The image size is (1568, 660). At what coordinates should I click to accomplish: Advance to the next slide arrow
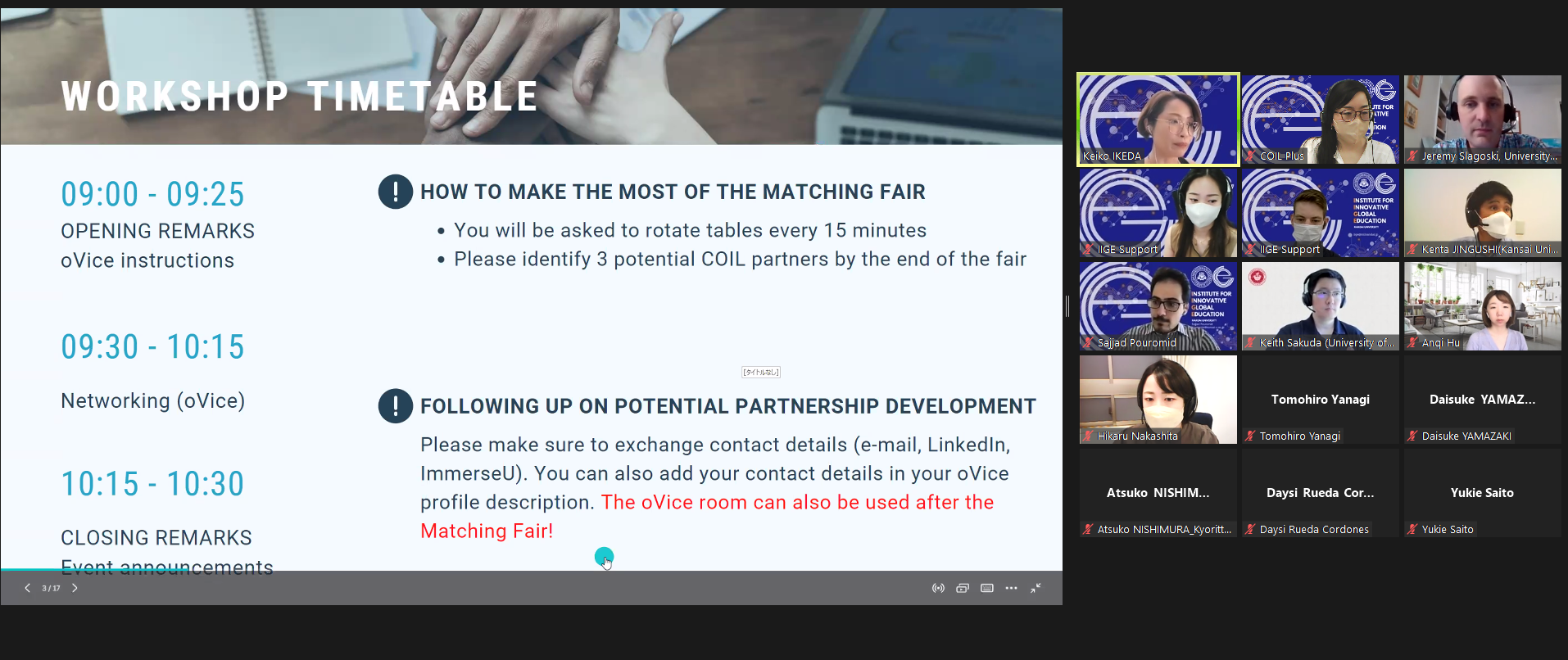75,588
